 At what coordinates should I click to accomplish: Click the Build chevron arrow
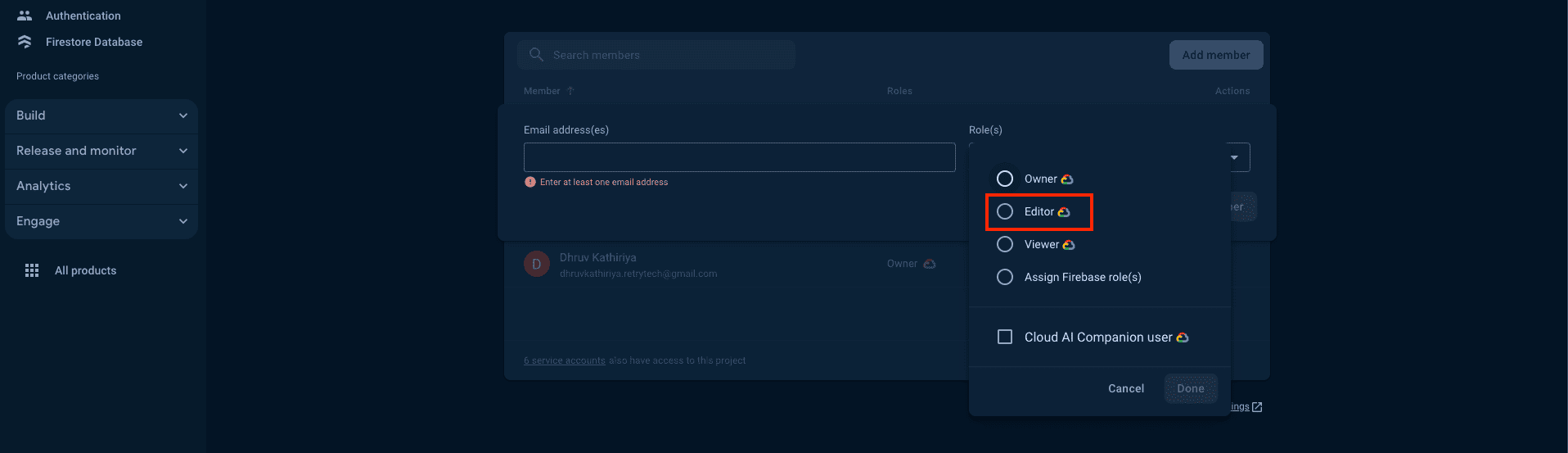pyautogui.click(x=183, y=116)
